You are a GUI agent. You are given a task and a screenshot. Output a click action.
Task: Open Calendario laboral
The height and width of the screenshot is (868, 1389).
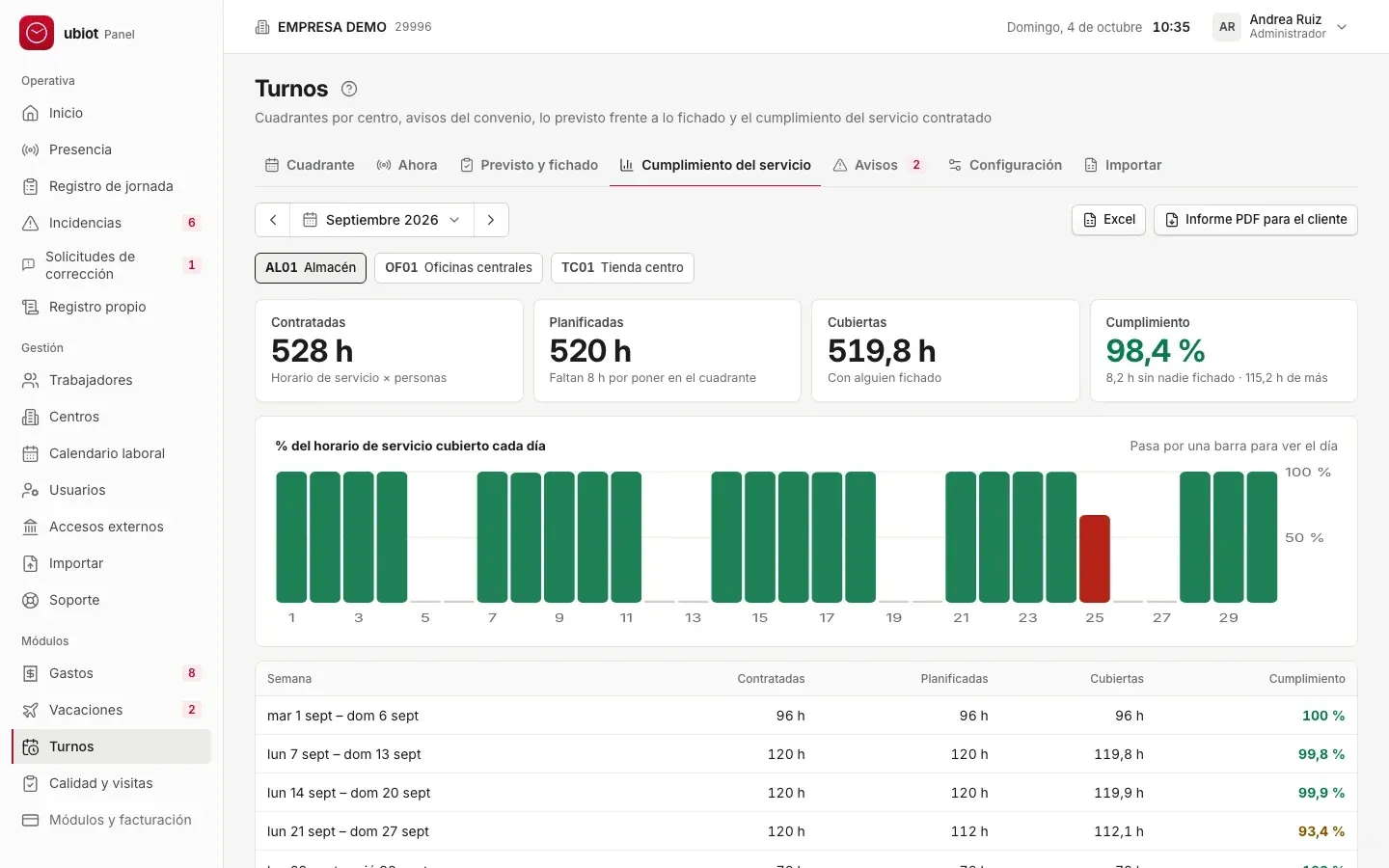111,453
